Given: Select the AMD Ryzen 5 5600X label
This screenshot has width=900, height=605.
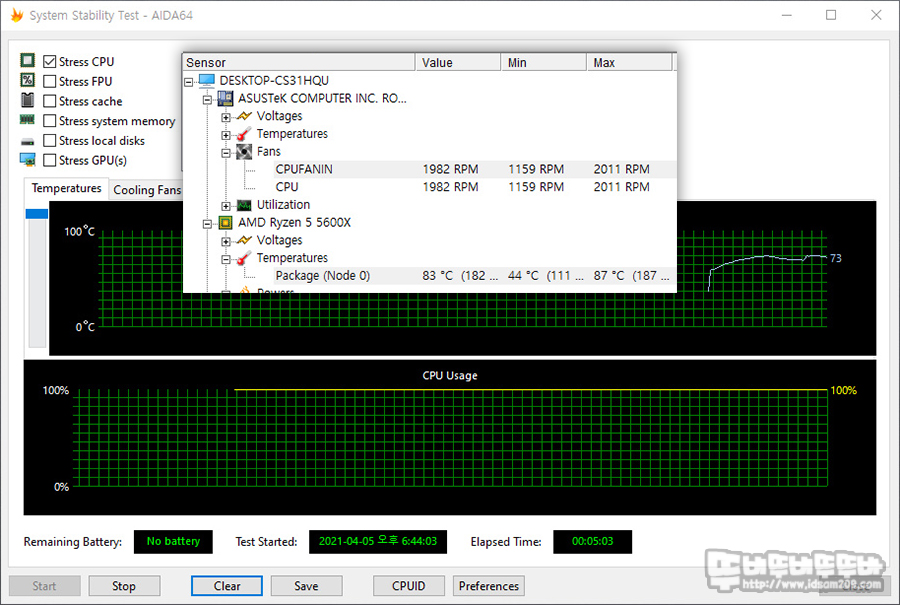Looking at the screenshot, I should click(x=294, y=223).
